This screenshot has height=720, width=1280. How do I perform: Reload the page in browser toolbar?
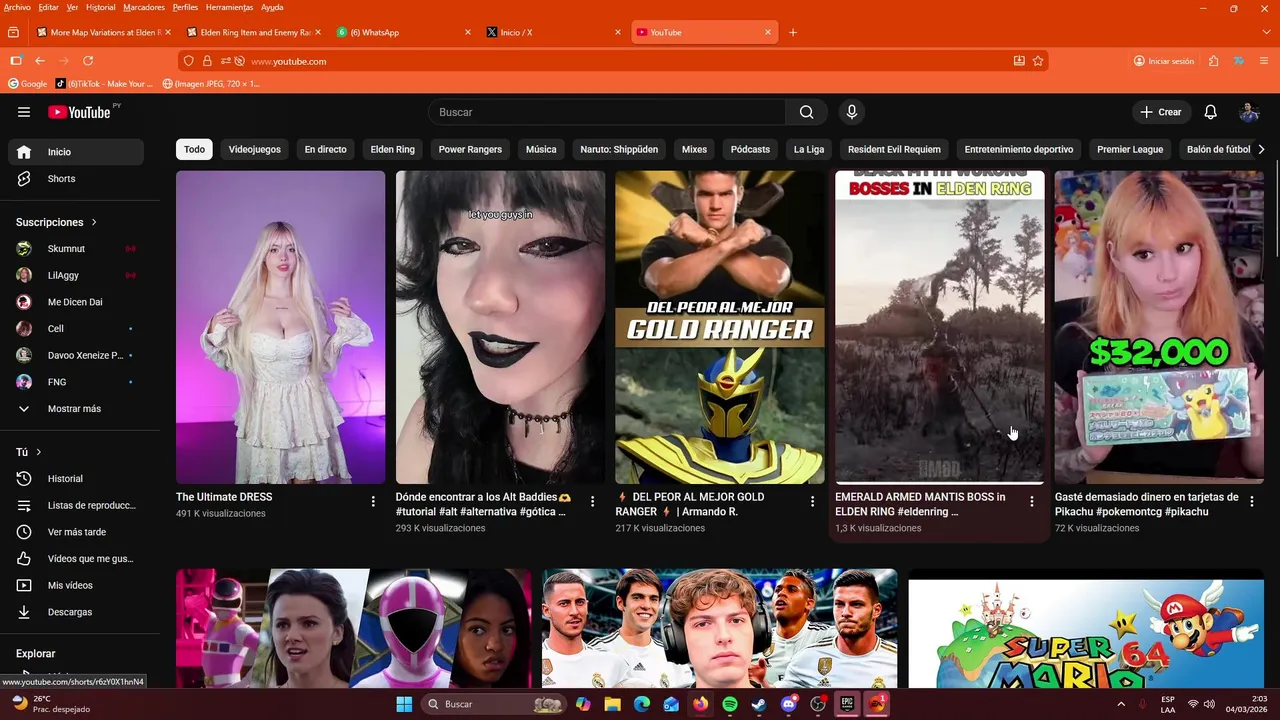point(88,61)
